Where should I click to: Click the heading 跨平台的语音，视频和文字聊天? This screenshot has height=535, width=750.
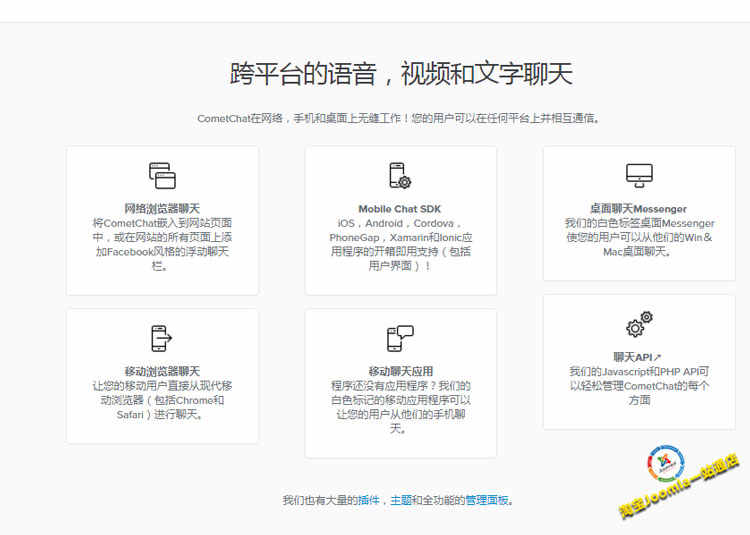point(401,74)
